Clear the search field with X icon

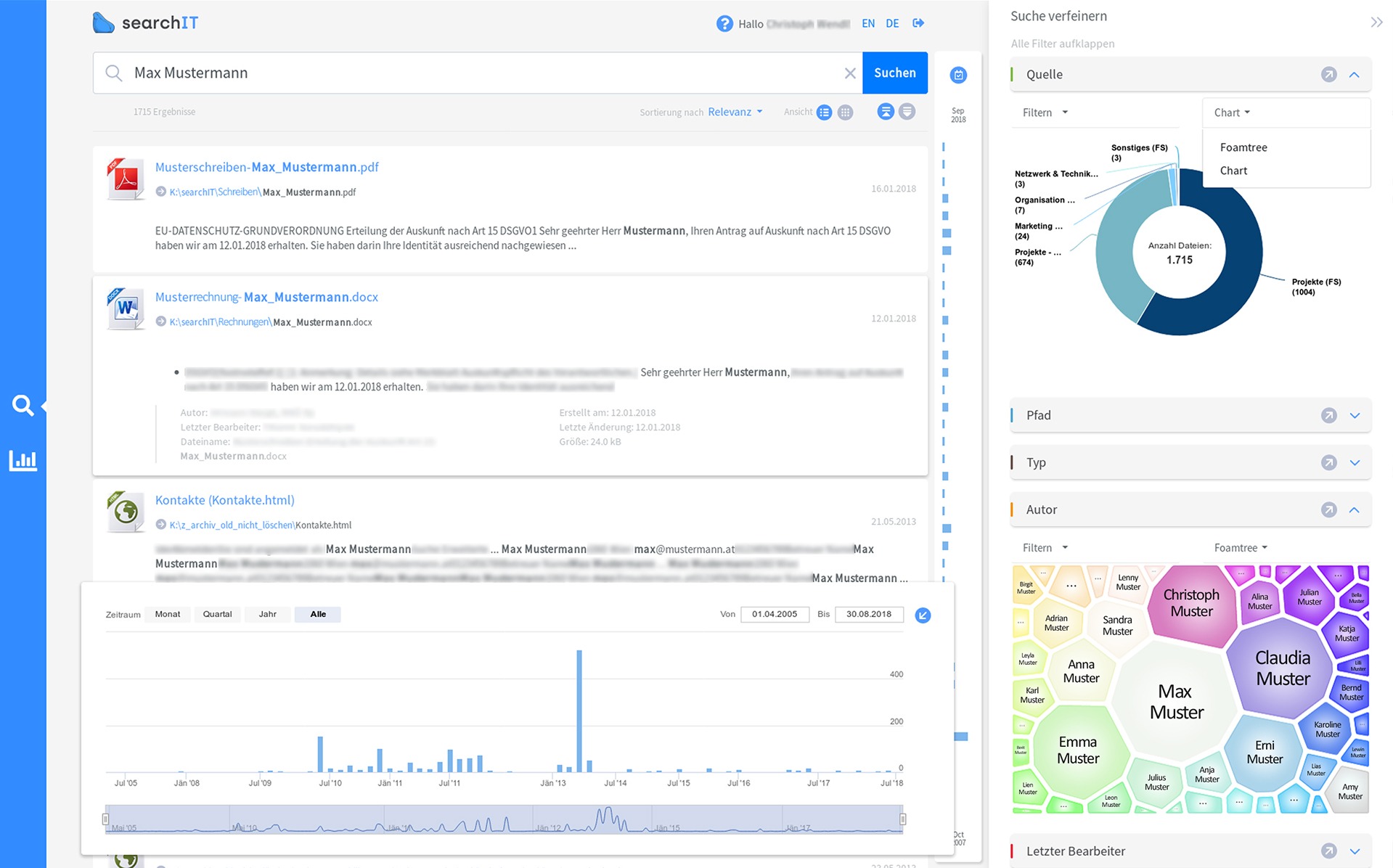(850, 73)
